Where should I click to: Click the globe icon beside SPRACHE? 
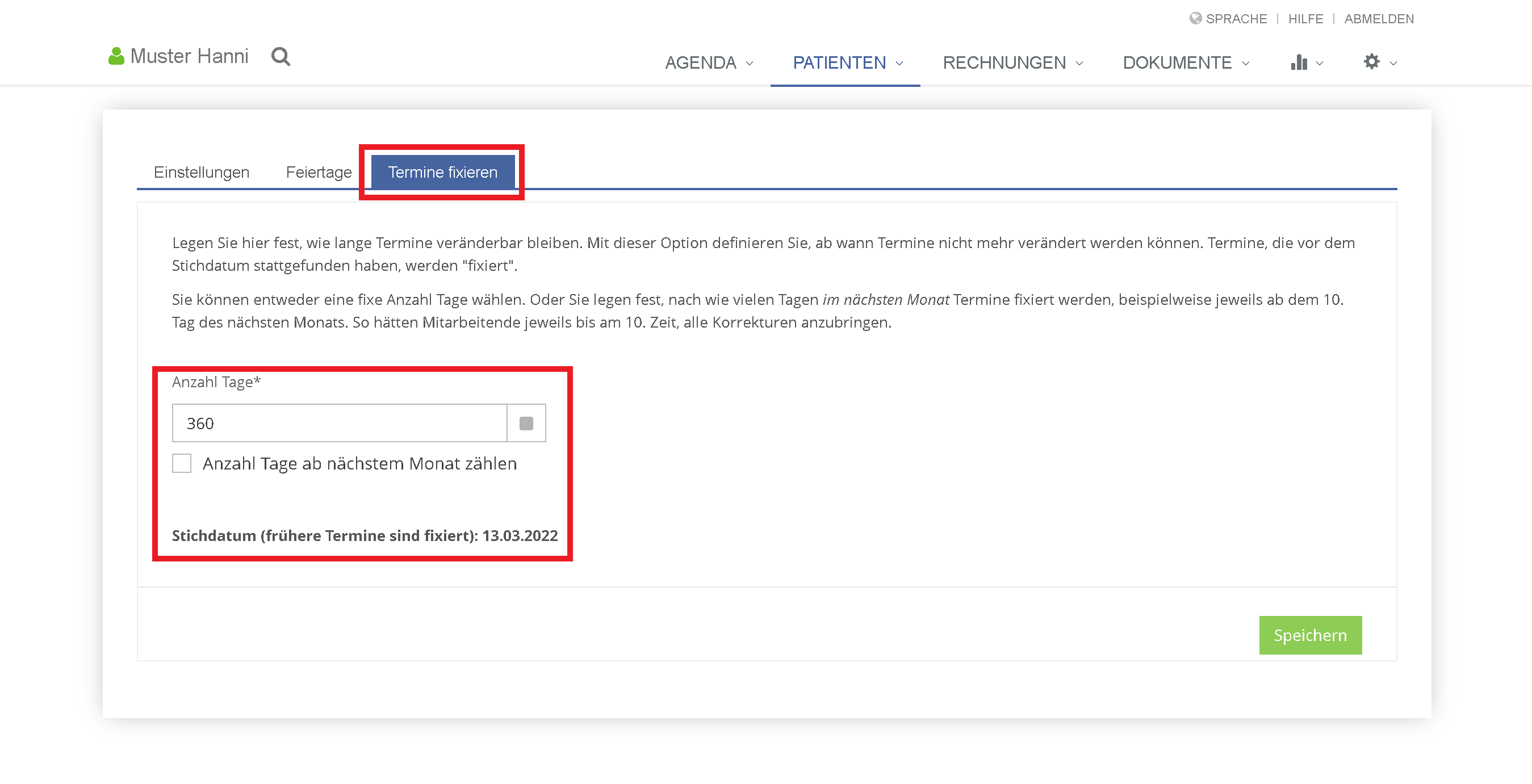1195,18
